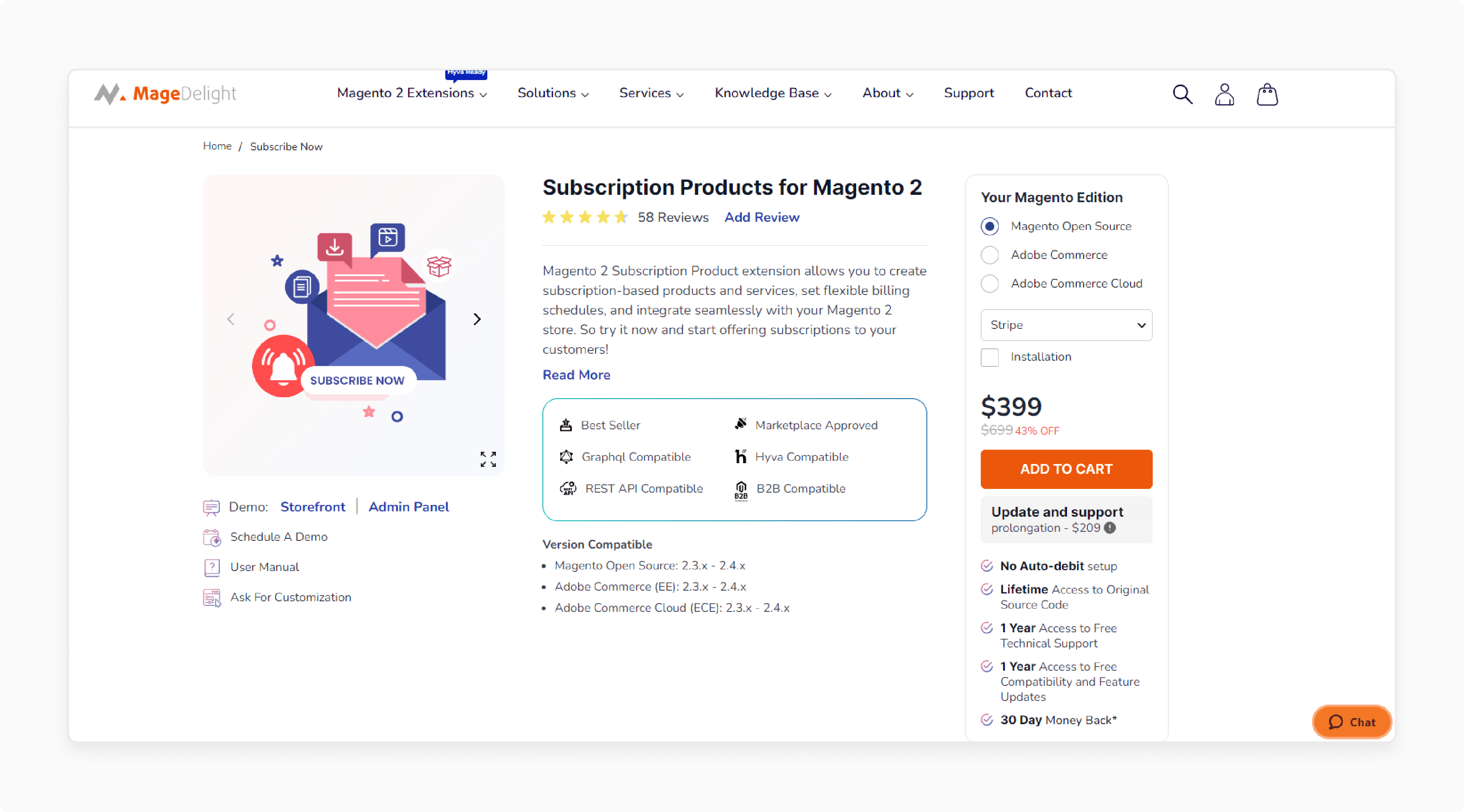Enable the Installation checkbox
Screen dimensions: 1464x812
[989, 357]
